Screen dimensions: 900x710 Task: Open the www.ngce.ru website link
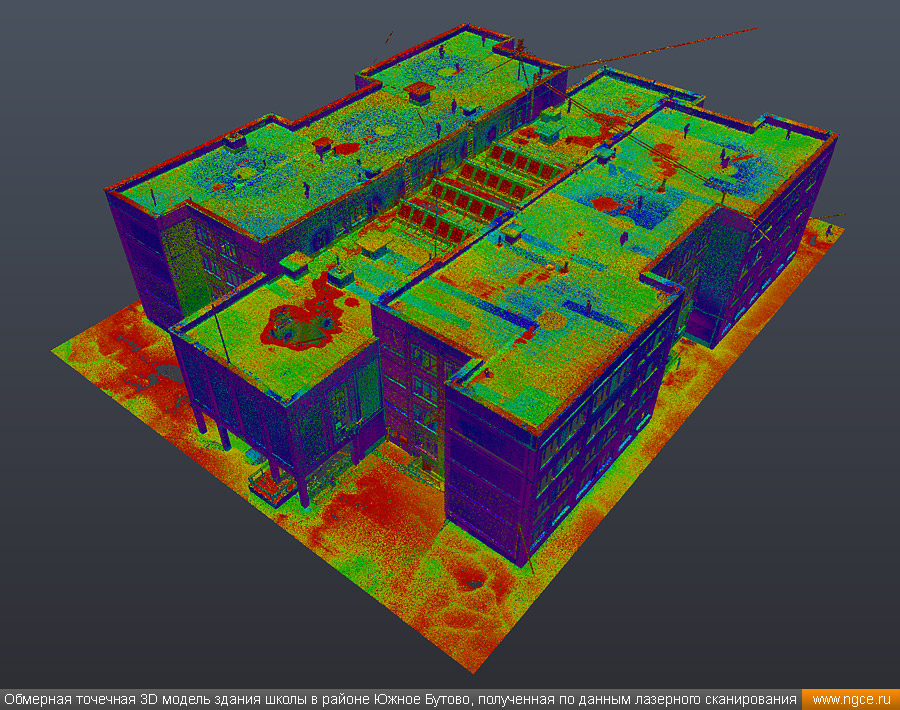850,700
